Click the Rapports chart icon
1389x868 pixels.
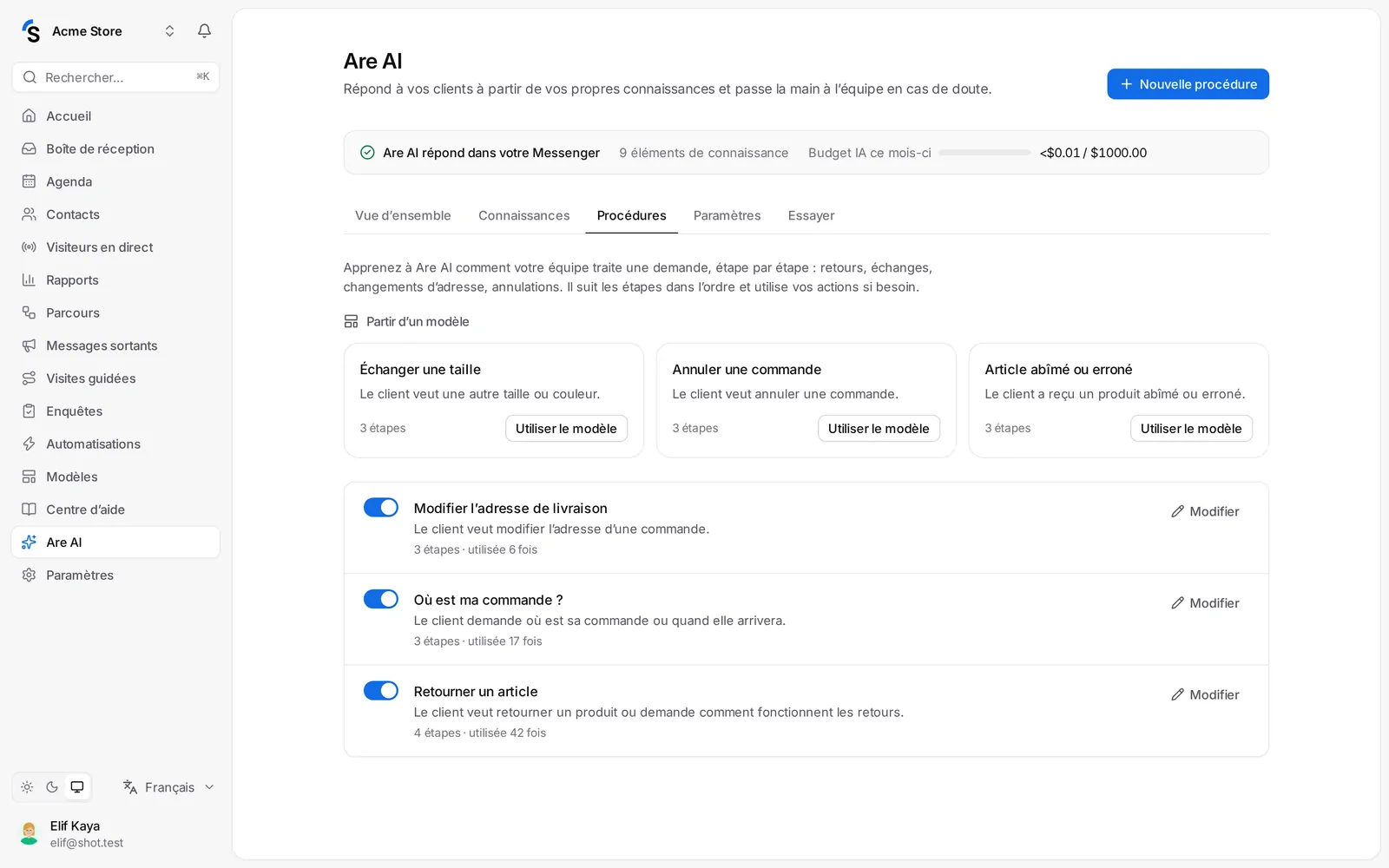pyautogui.click(x=29, y=280)
